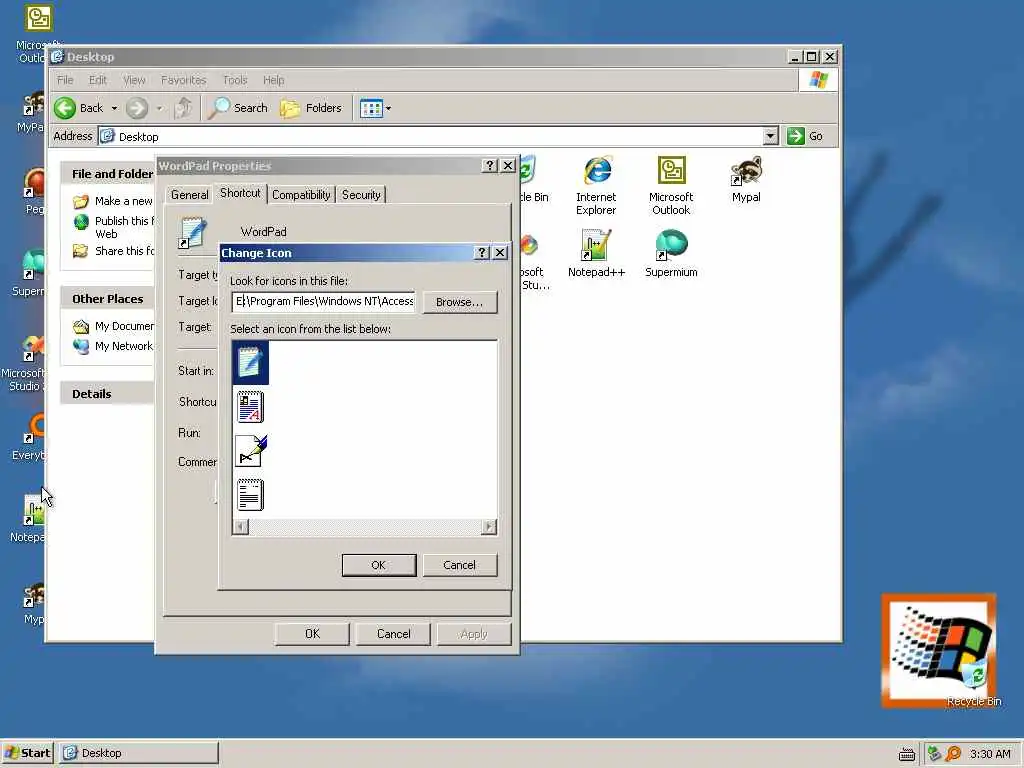Open the Start menu
Image resolution: width=1024 pixels, height=768 pixels.
pyautogui.click(x=27, y=753)
